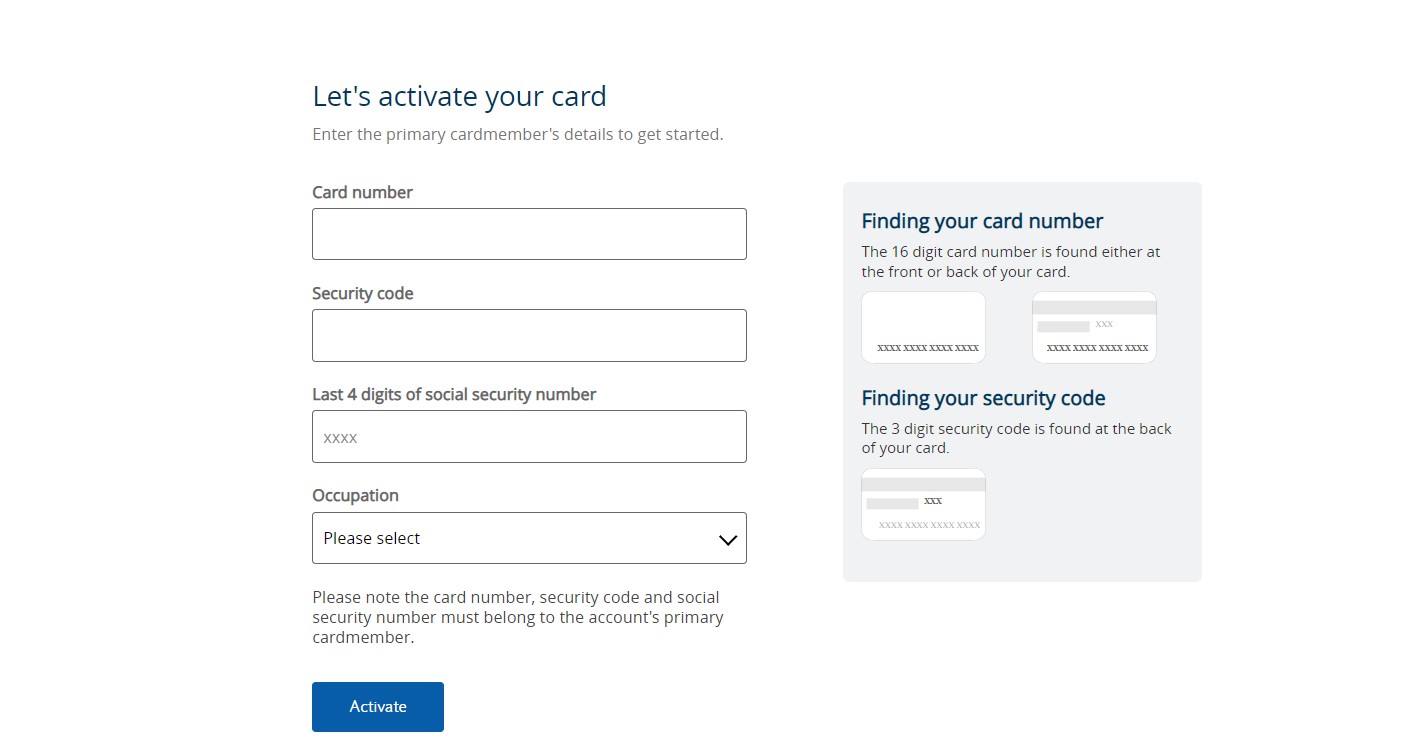Open the Occupation dropdown
The height and width of the screenshot is (756, 1402).
[529, 538]
